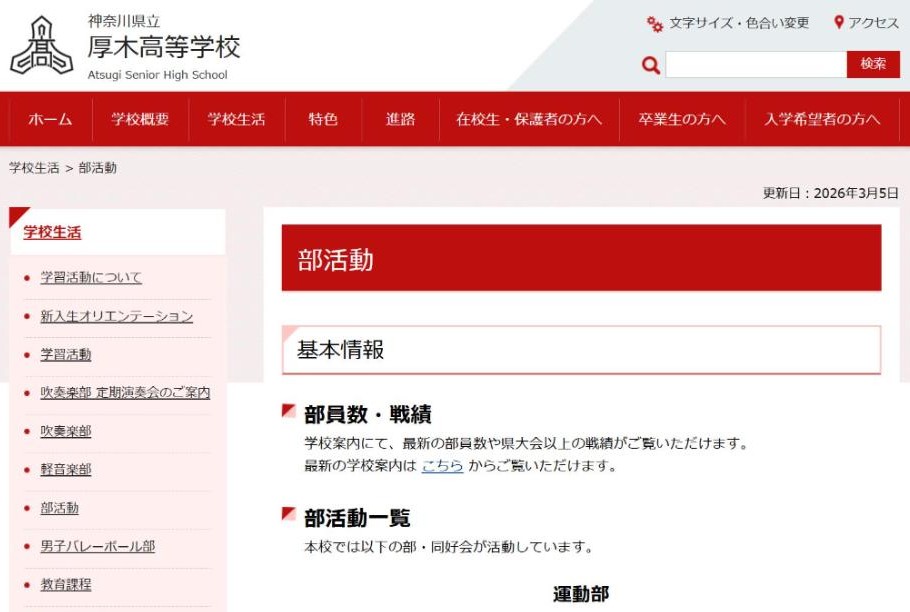Open 男子バレーボール部 sidebar link

coord(98,546)
